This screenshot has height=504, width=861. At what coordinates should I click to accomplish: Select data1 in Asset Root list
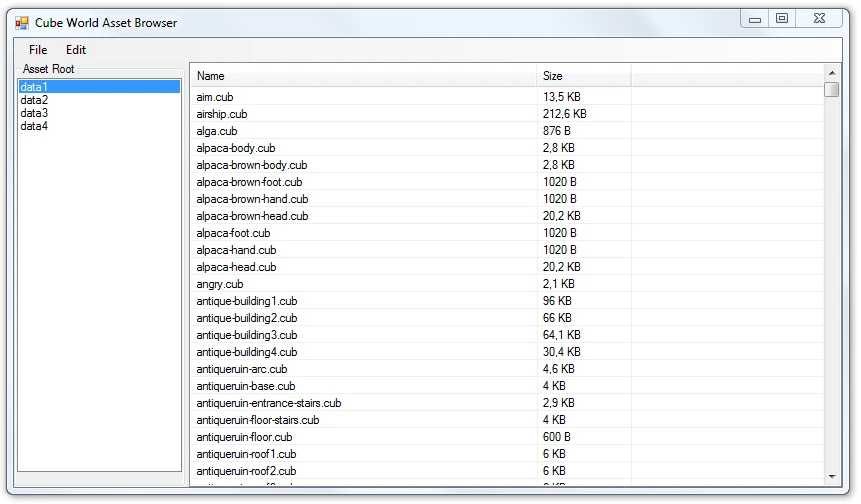99,87
